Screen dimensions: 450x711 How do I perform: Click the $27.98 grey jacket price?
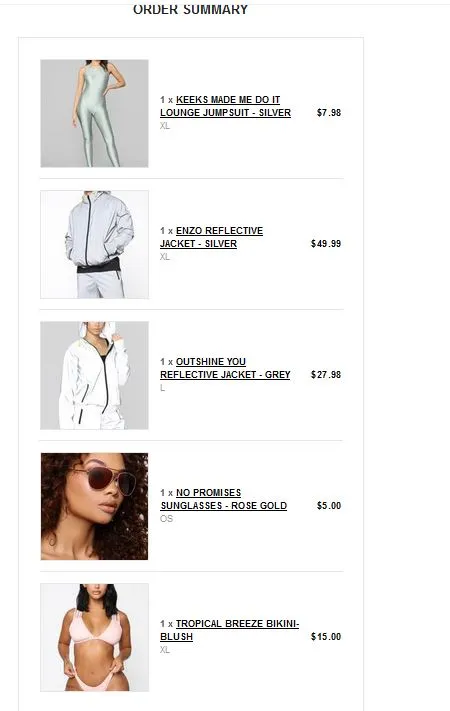point(326,375)
